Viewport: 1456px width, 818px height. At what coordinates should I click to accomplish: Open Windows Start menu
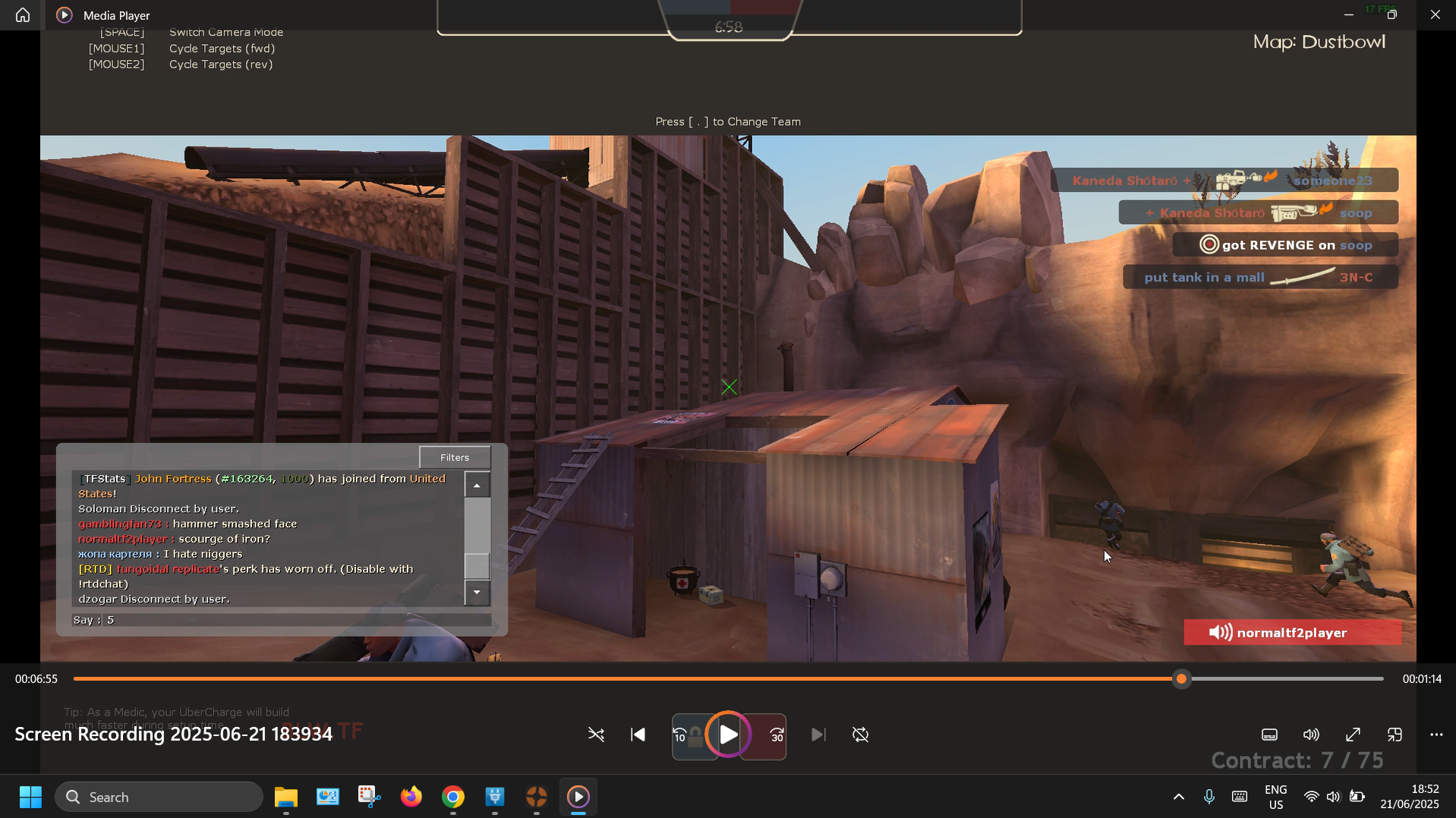[30, 797]
